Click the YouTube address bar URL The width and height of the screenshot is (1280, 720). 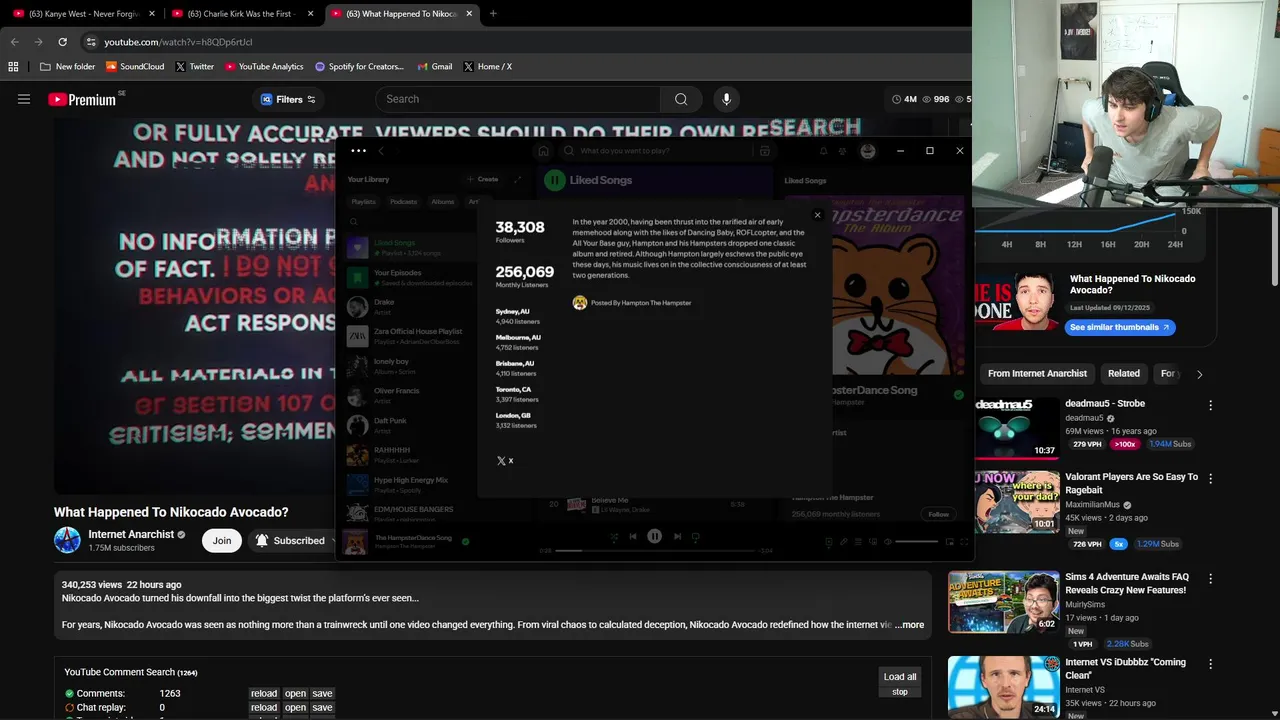coord(178,42)
